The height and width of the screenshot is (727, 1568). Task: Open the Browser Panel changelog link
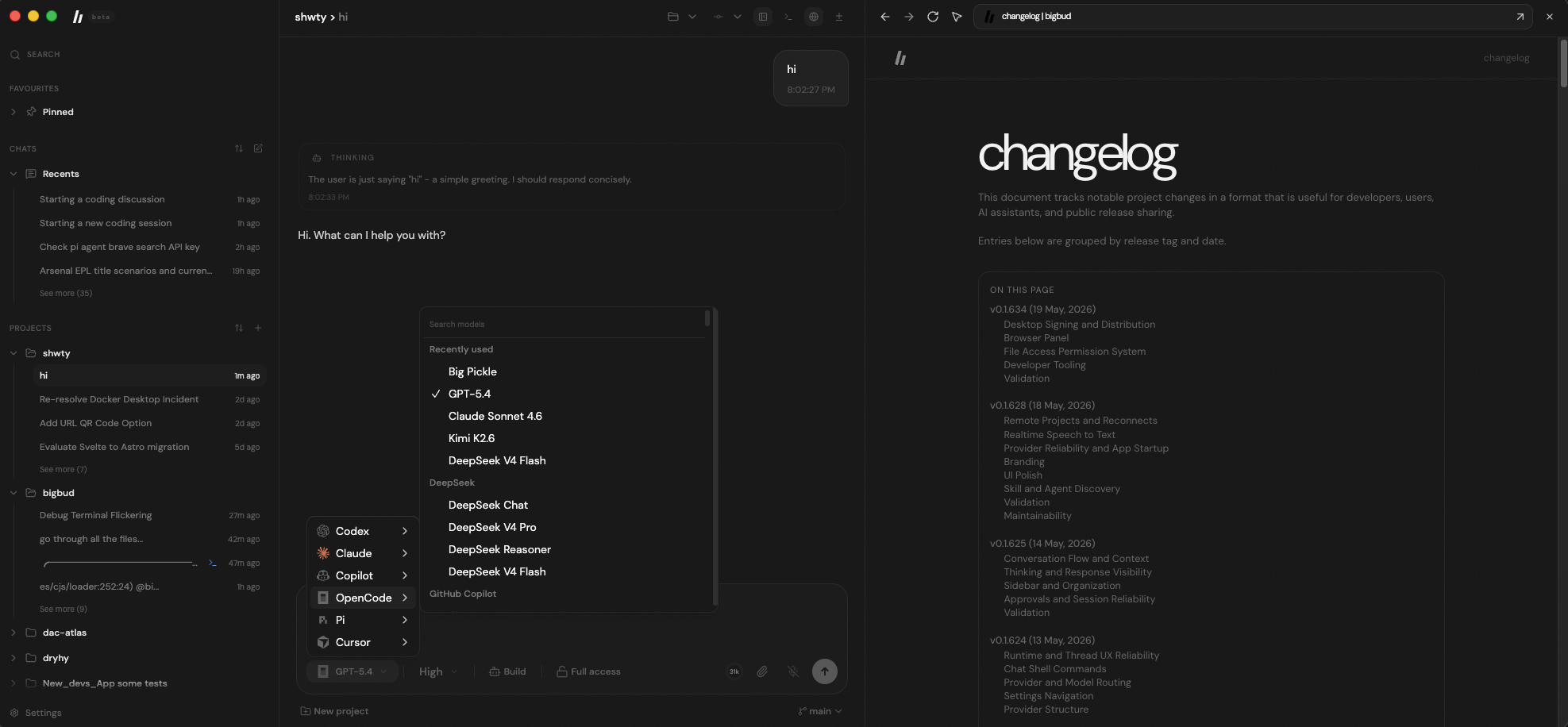(1036, 338)
